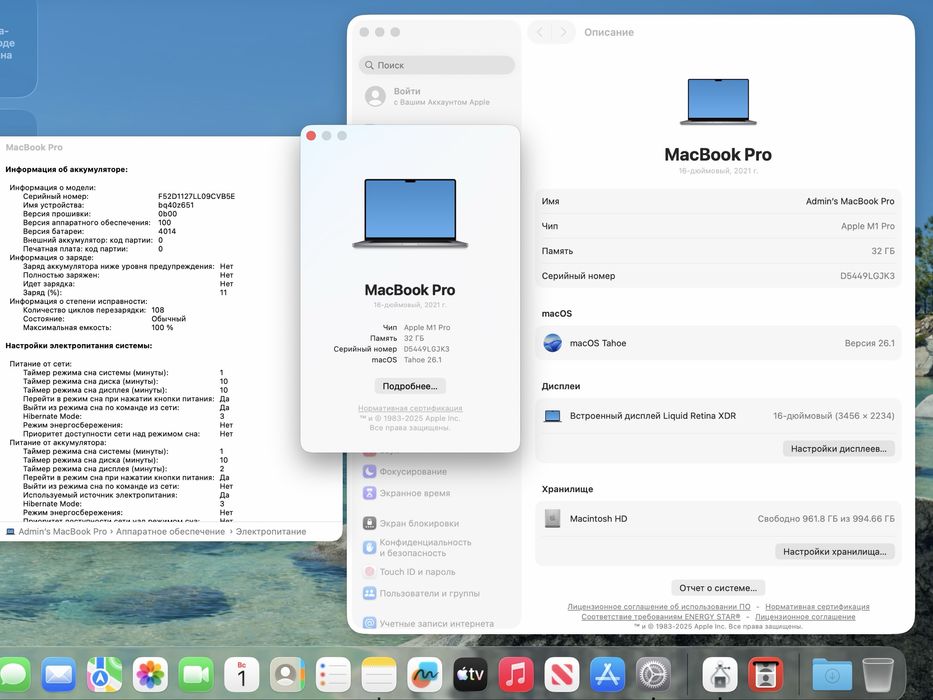Screen dimensions: 933x700
Task: Launch Maps from the Dock
Action: pos(104,675)
